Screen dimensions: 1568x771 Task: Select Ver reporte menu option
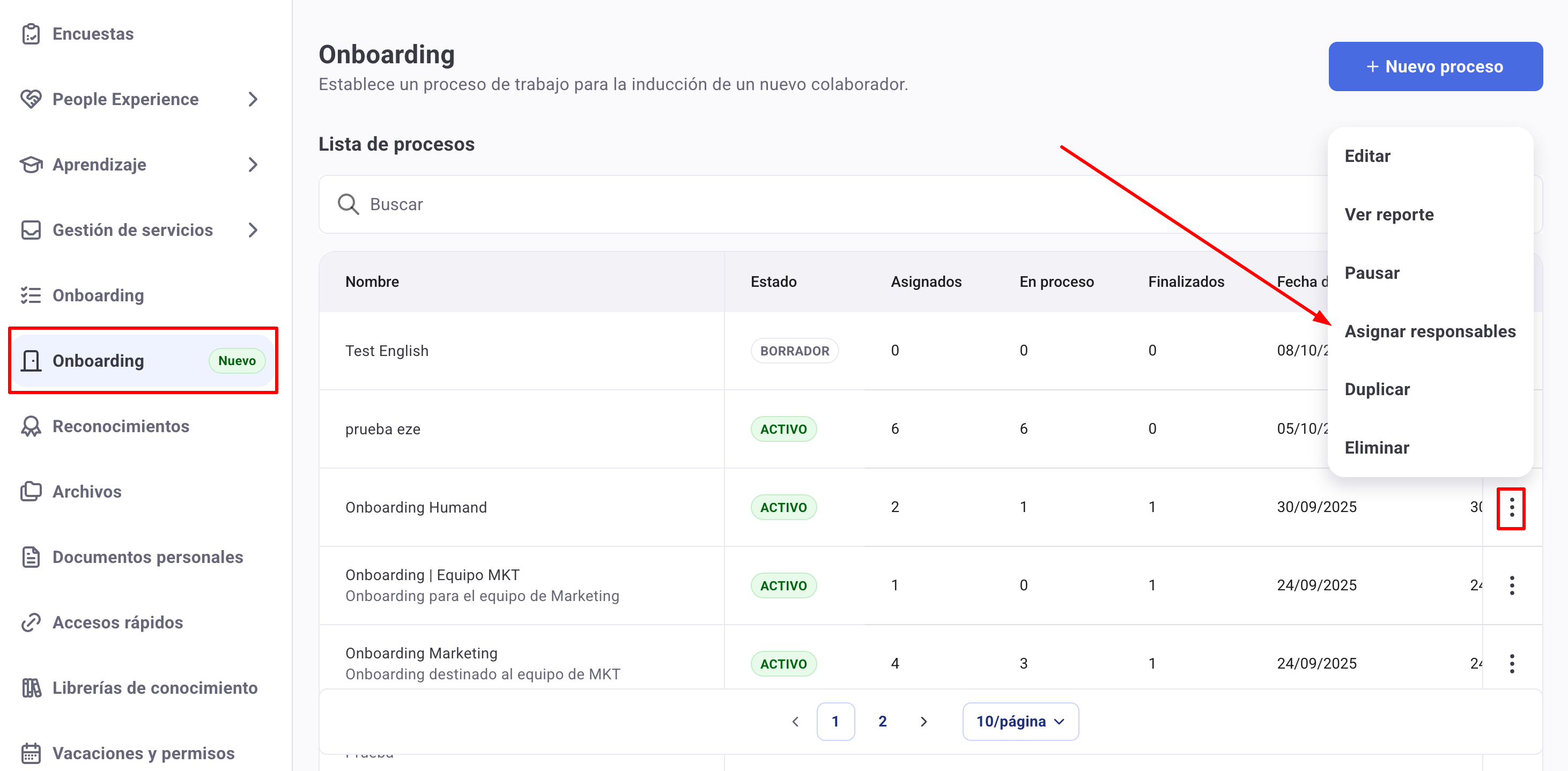1389,215
